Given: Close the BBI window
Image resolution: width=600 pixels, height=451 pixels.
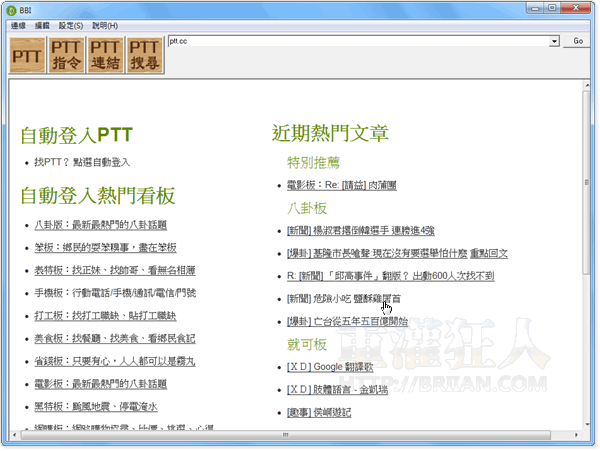Looking at the screenshot, I should point(576,8).
